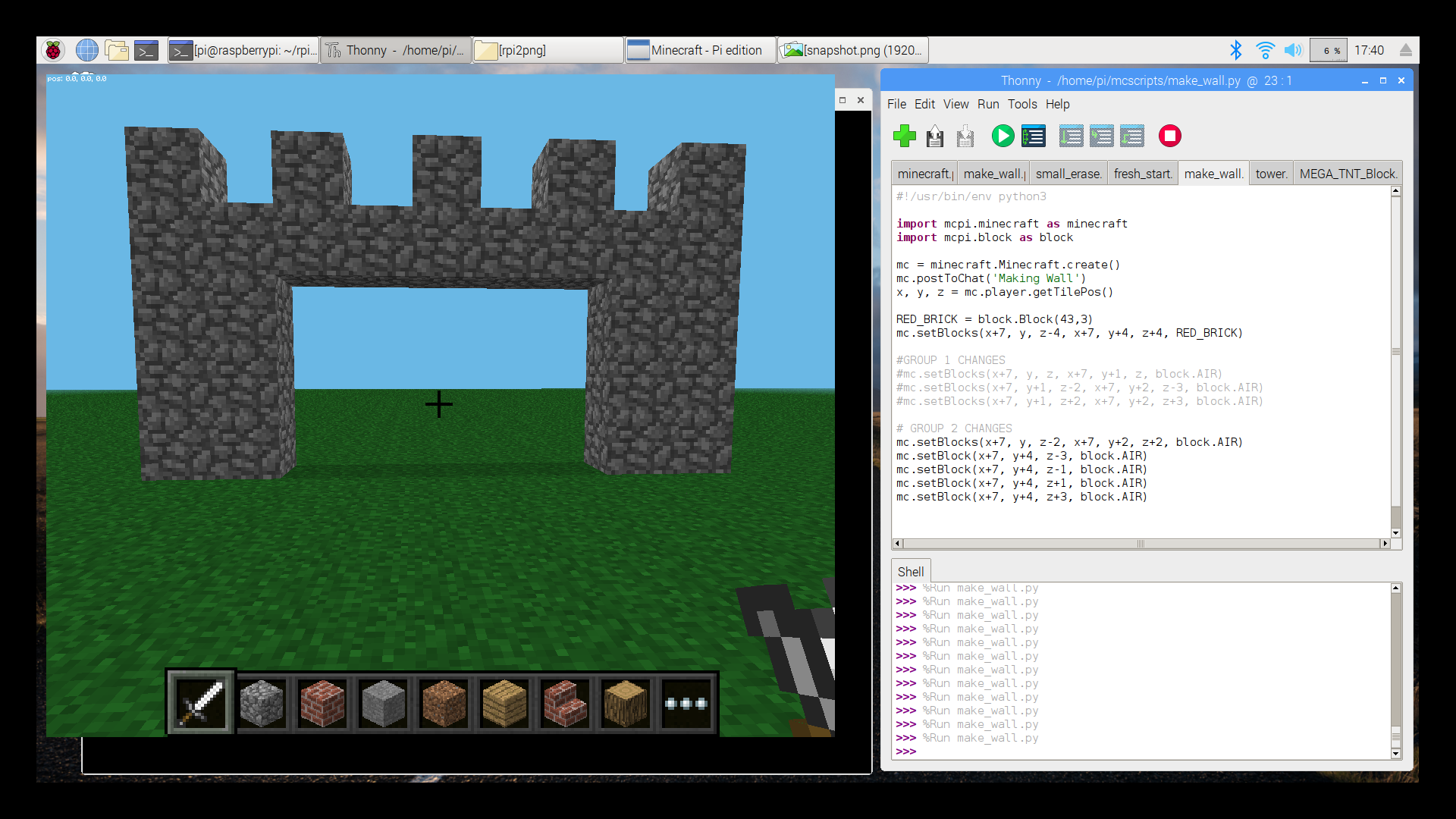Switch to the MEGA_TNT_Block tab
This screenshot has width=1456, height=819.
point(1348,174)
